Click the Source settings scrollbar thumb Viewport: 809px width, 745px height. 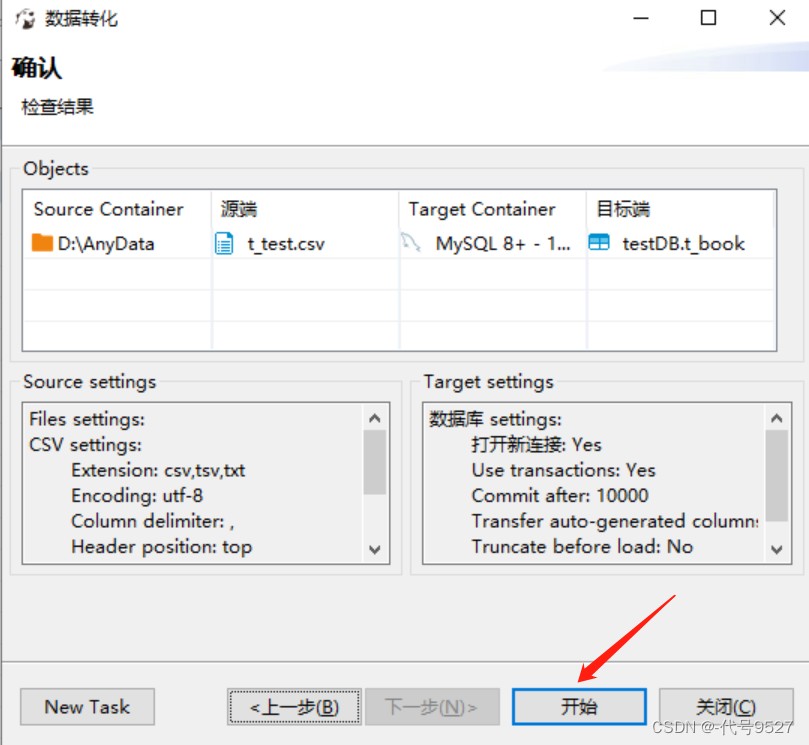point(375,462)
